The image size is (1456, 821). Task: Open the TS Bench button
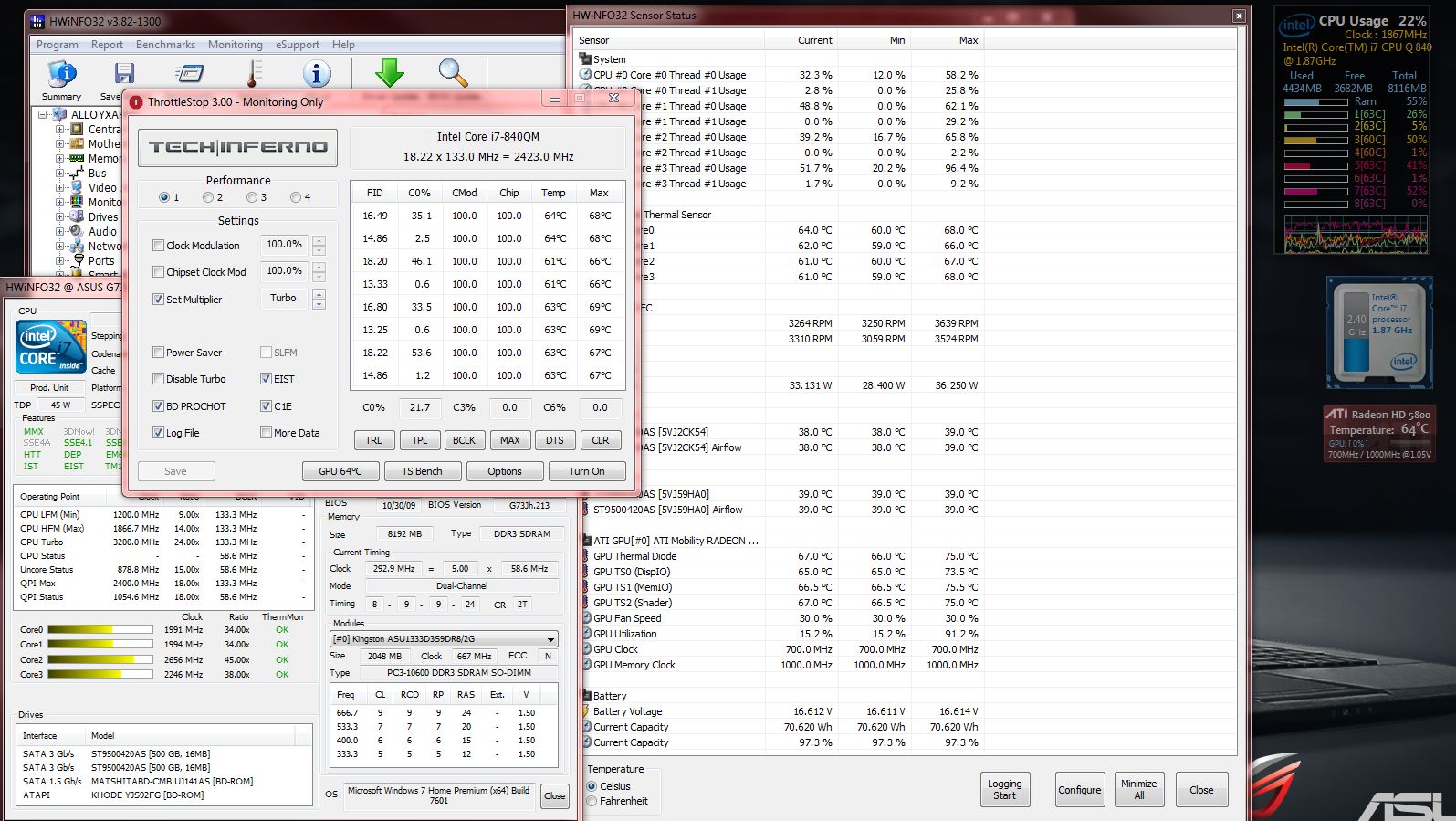click(422, 471)
